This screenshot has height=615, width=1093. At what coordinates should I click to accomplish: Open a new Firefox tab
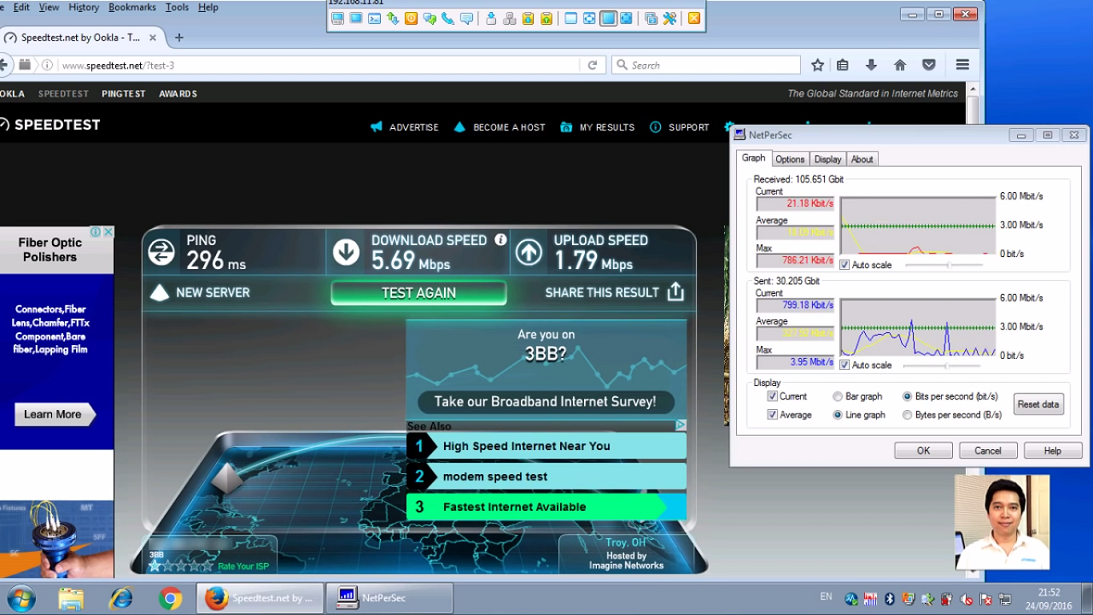tap(179, 37)
